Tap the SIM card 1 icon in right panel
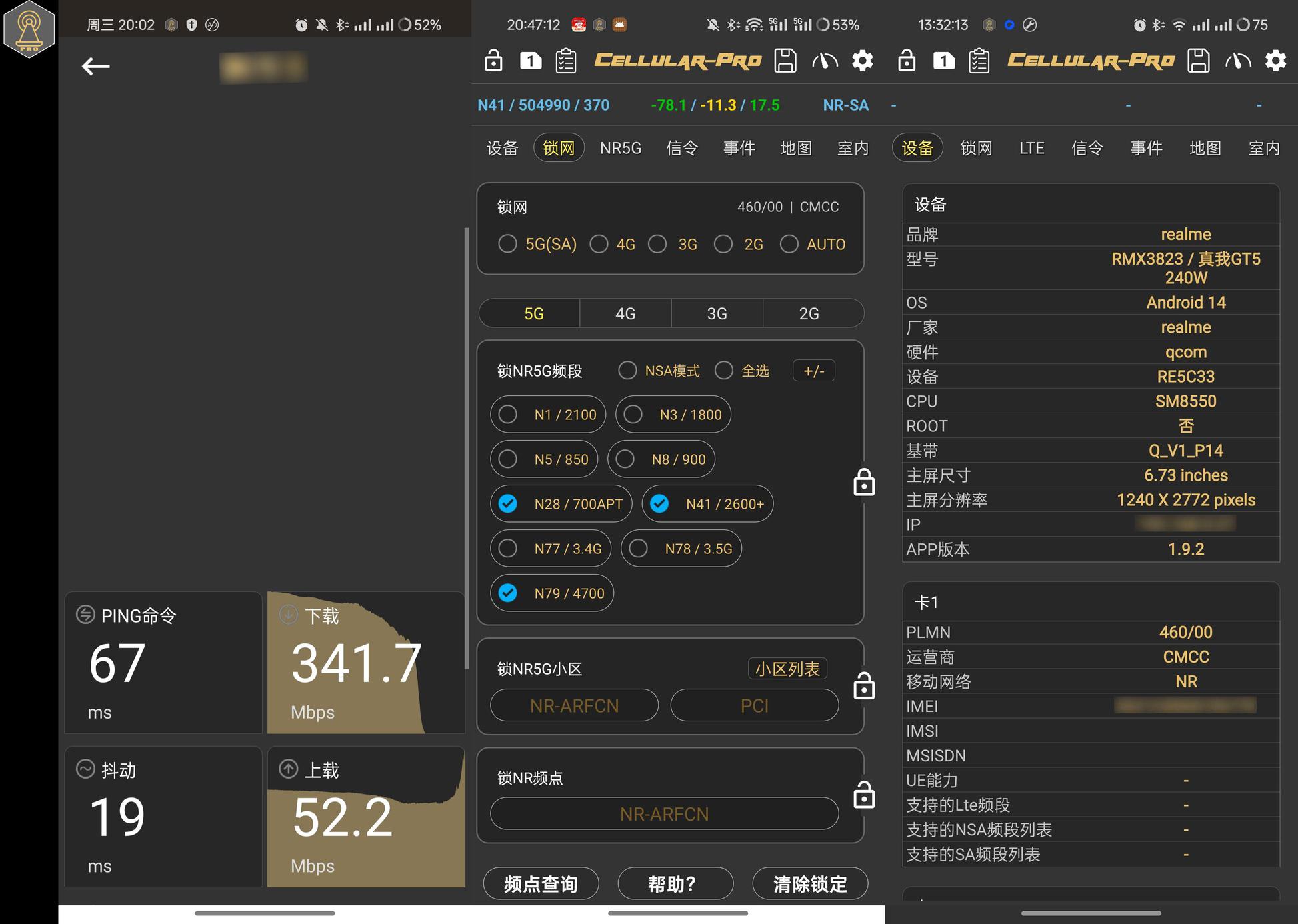This screenshot has width=1298, height=924. click(x=943, y=61)
